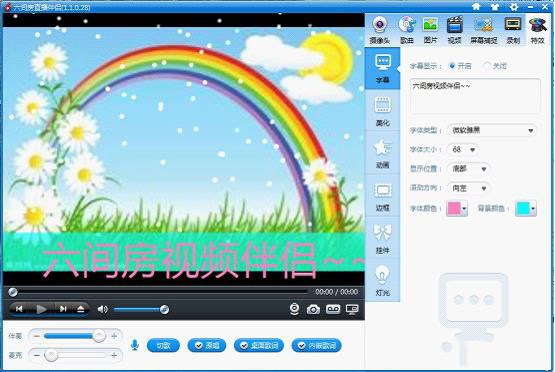The height and width of the screenshot is (372, 555).
Task: Open the 显示位置 display position dropdown
Action: coord(469,169)
